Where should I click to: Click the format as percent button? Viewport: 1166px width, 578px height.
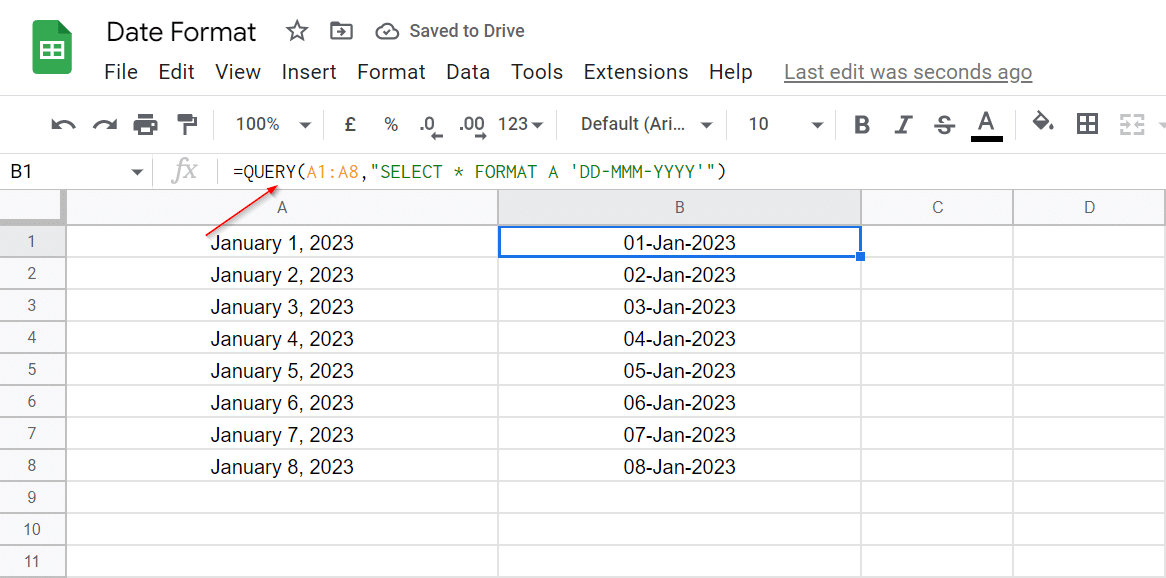click(x=391, y=124)
